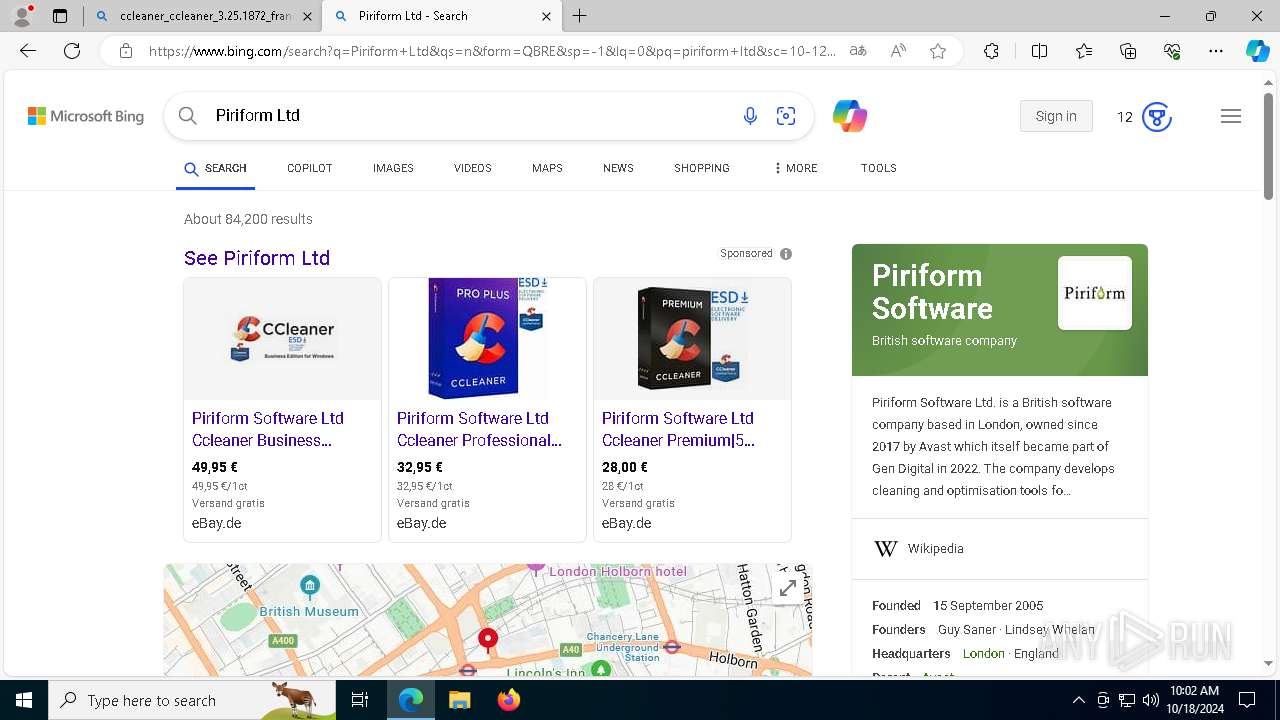Click the Edge profile avatar icon
Viewport: 1280px width, 720px height.
(22, 16)
